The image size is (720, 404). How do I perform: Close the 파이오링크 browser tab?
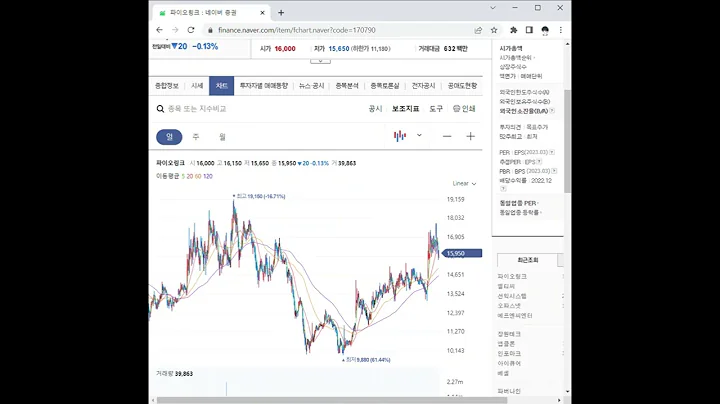pyautogui.click(x=263, y=13)
